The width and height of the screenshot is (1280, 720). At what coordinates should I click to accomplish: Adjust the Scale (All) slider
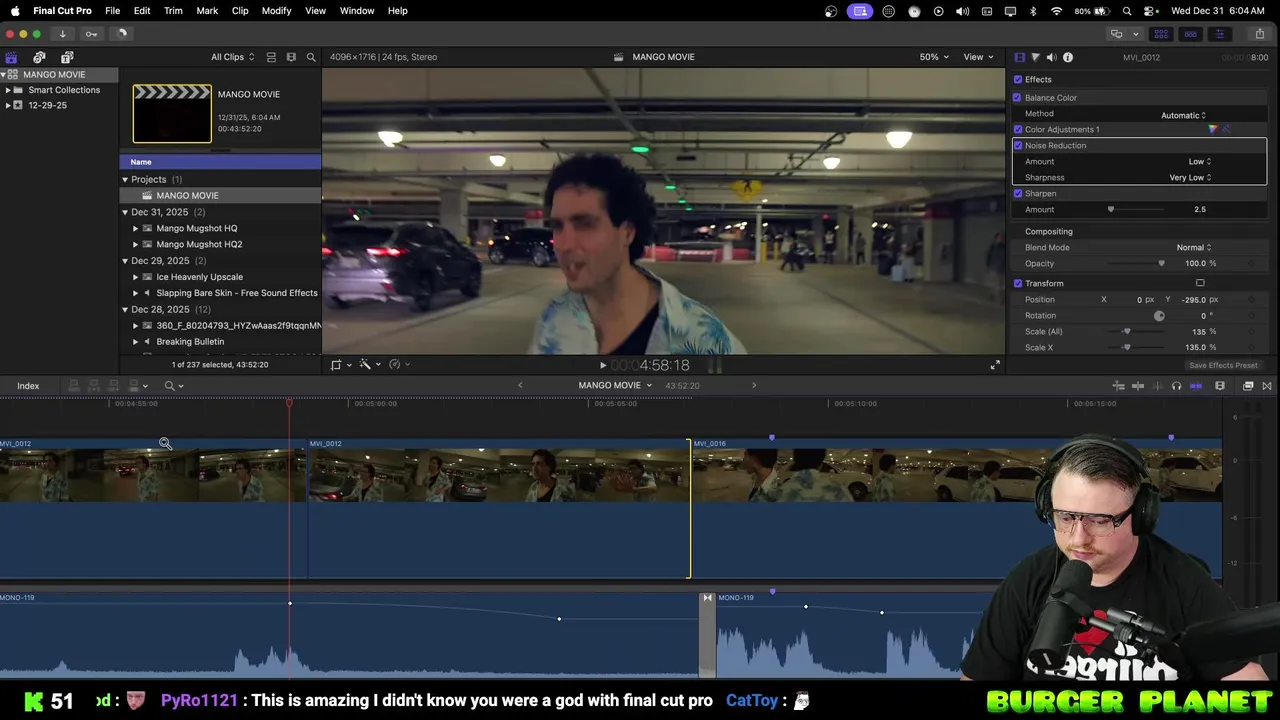1127,332
